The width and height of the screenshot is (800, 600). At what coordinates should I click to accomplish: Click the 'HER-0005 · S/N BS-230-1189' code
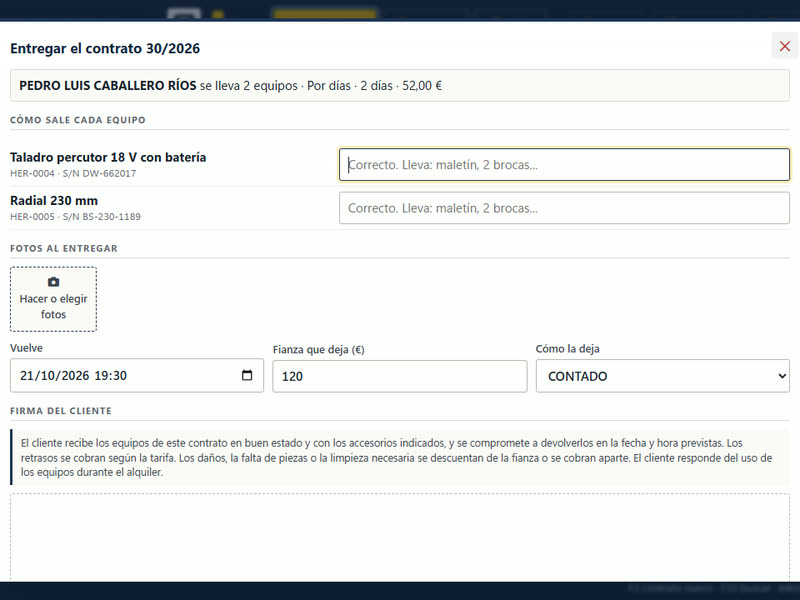(76, 217)
